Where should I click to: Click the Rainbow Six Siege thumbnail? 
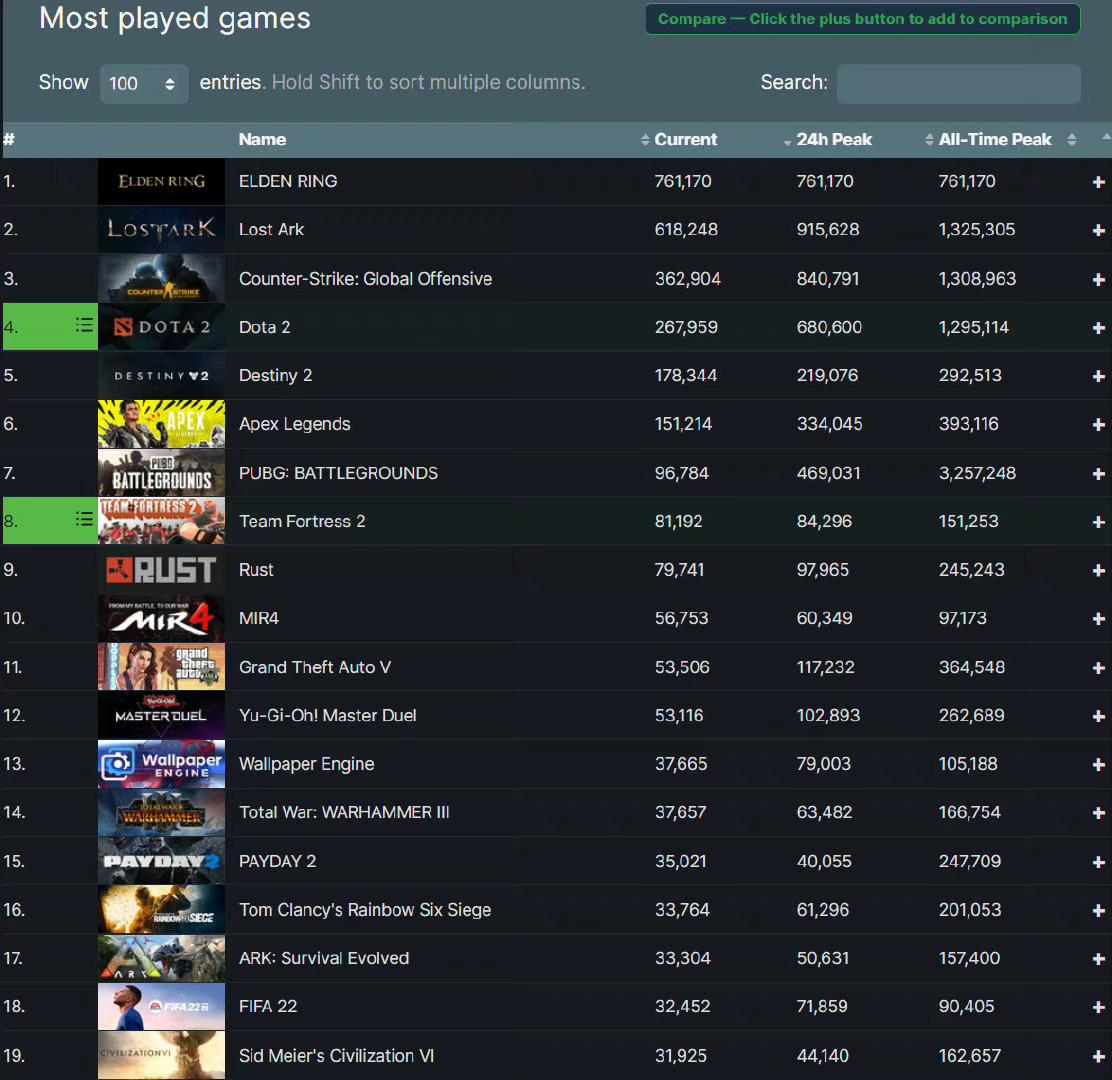162,910
